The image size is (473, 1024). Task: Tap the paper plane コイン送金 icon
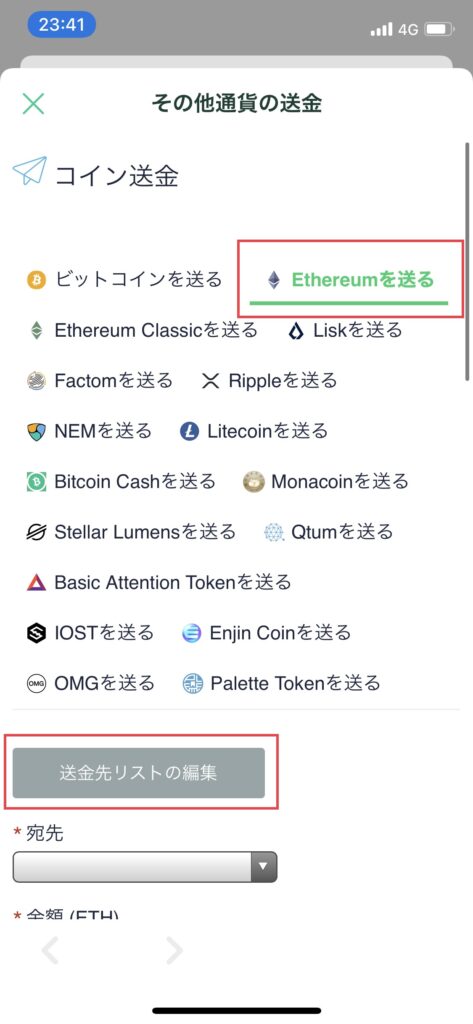29,171
